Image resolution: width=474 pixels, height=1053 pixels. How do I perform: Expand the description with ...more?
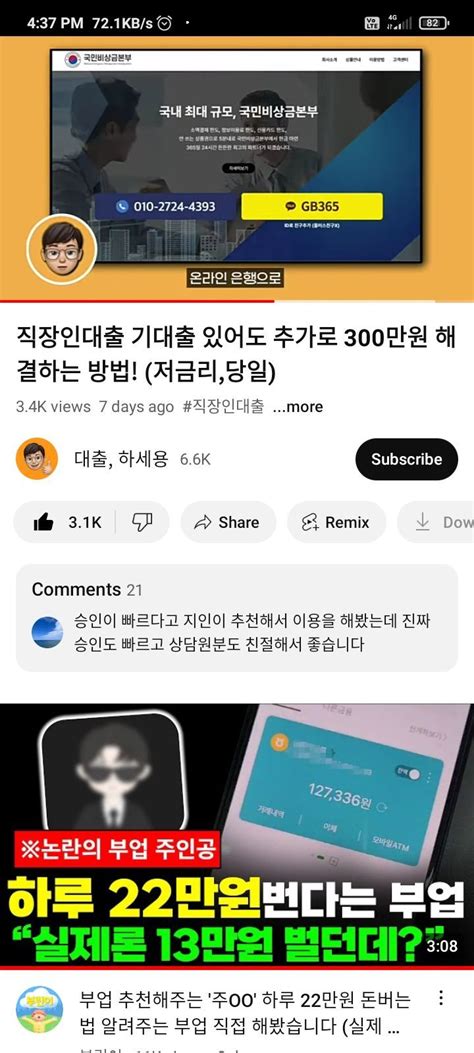(x=297, y=406)
